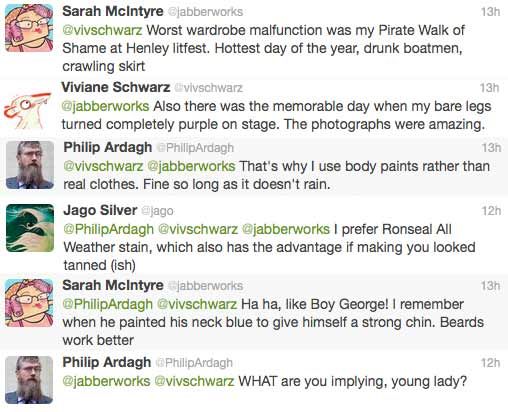The width and height of the screenshot is (508, 412).
Task: Click @PhilipArdagh mention in Boy George tweet
Action: click(107, 304)
